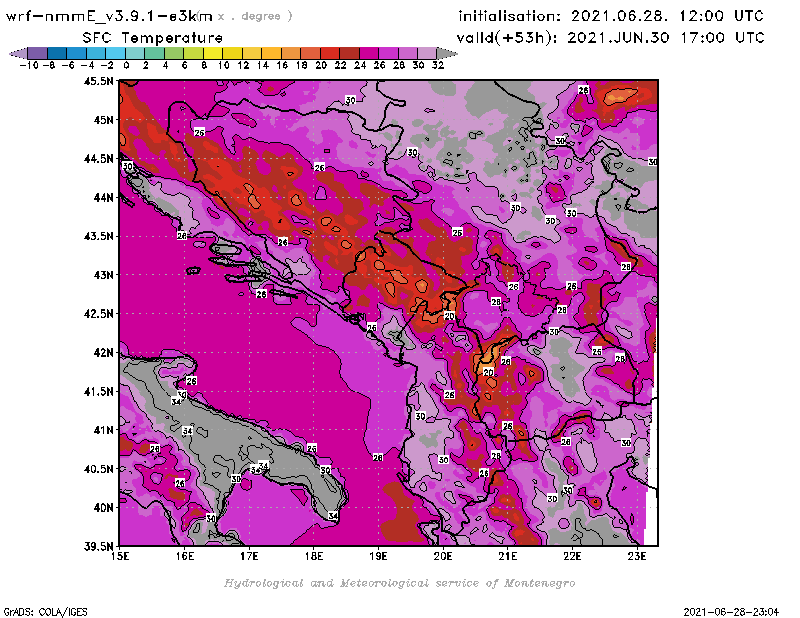Click the green colorbar segment between 2 and 4
The height and width of the screenshot is (618, 800).
point(155,53)
